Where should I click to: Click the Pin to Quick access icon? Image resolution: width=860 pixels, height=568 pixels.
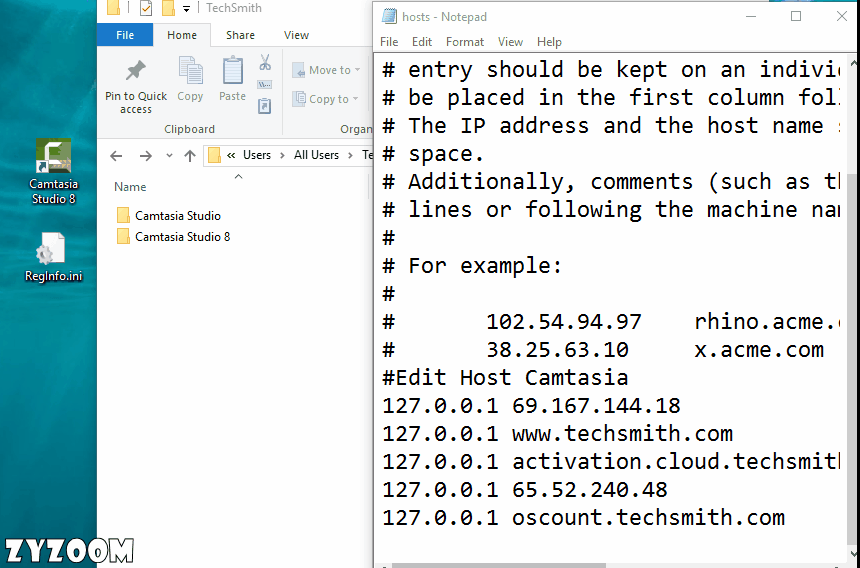click(x=135, y=71)
